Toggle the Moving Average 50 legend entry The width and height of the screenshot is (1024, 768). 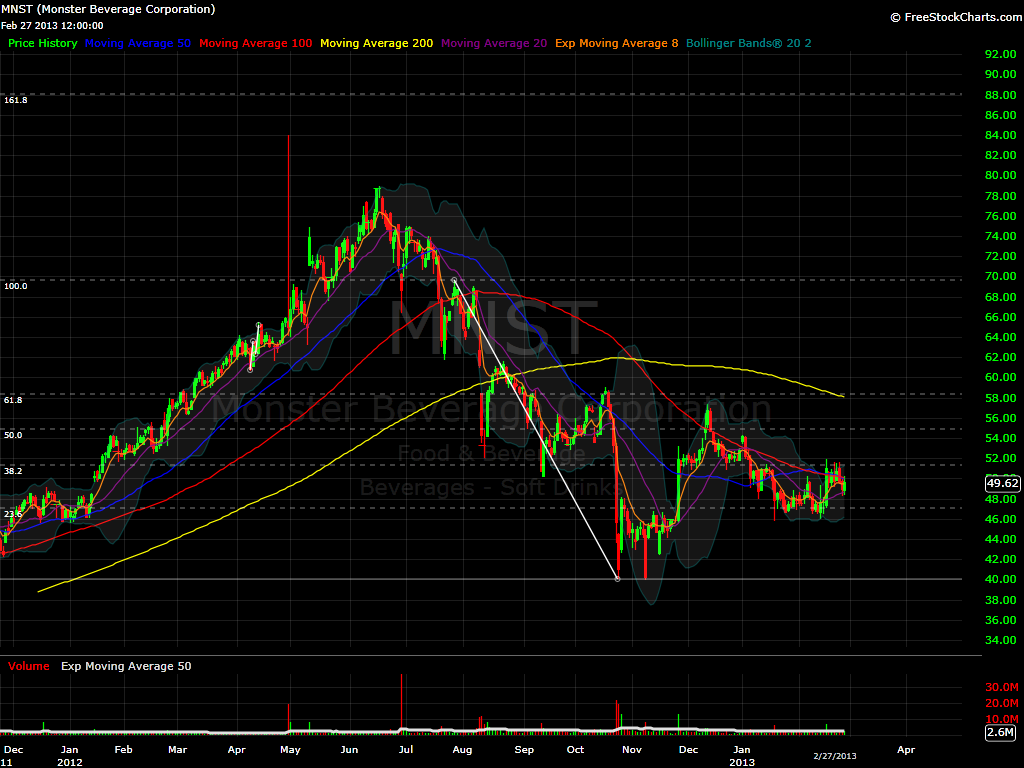click(138, 43)
